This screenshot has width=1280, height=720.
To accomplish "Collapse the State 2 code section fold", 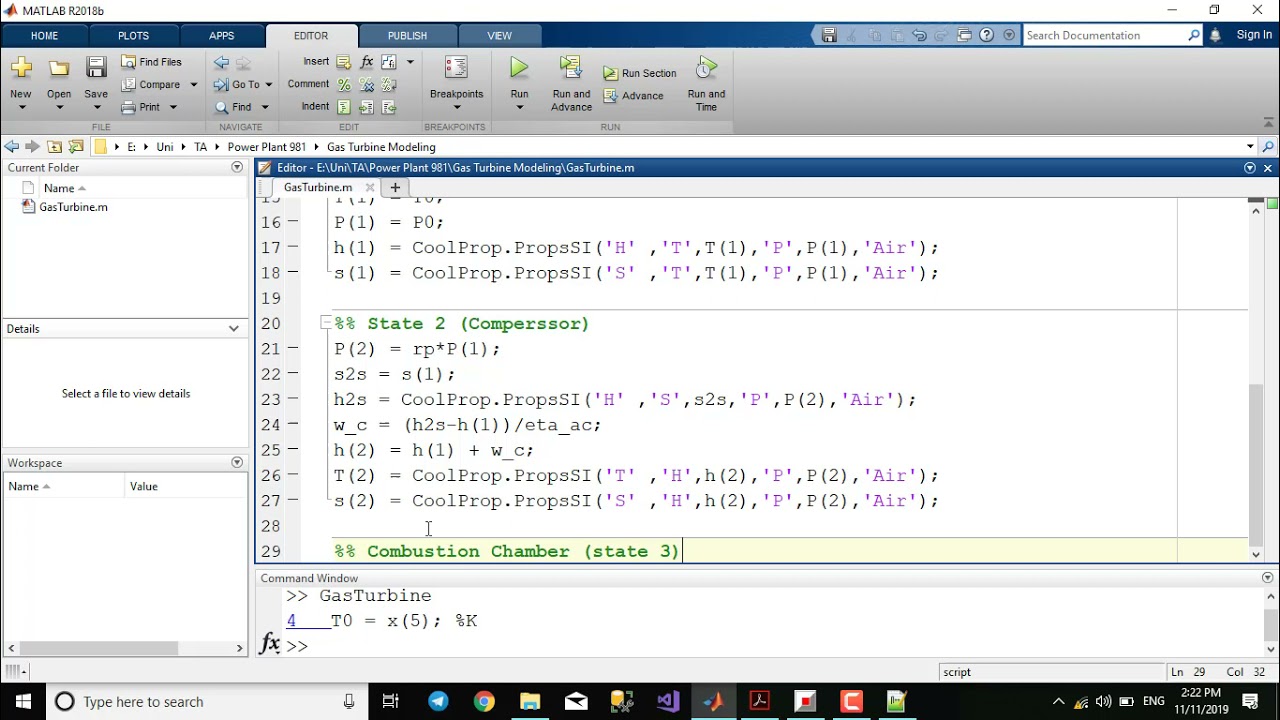I will point(326,323).
